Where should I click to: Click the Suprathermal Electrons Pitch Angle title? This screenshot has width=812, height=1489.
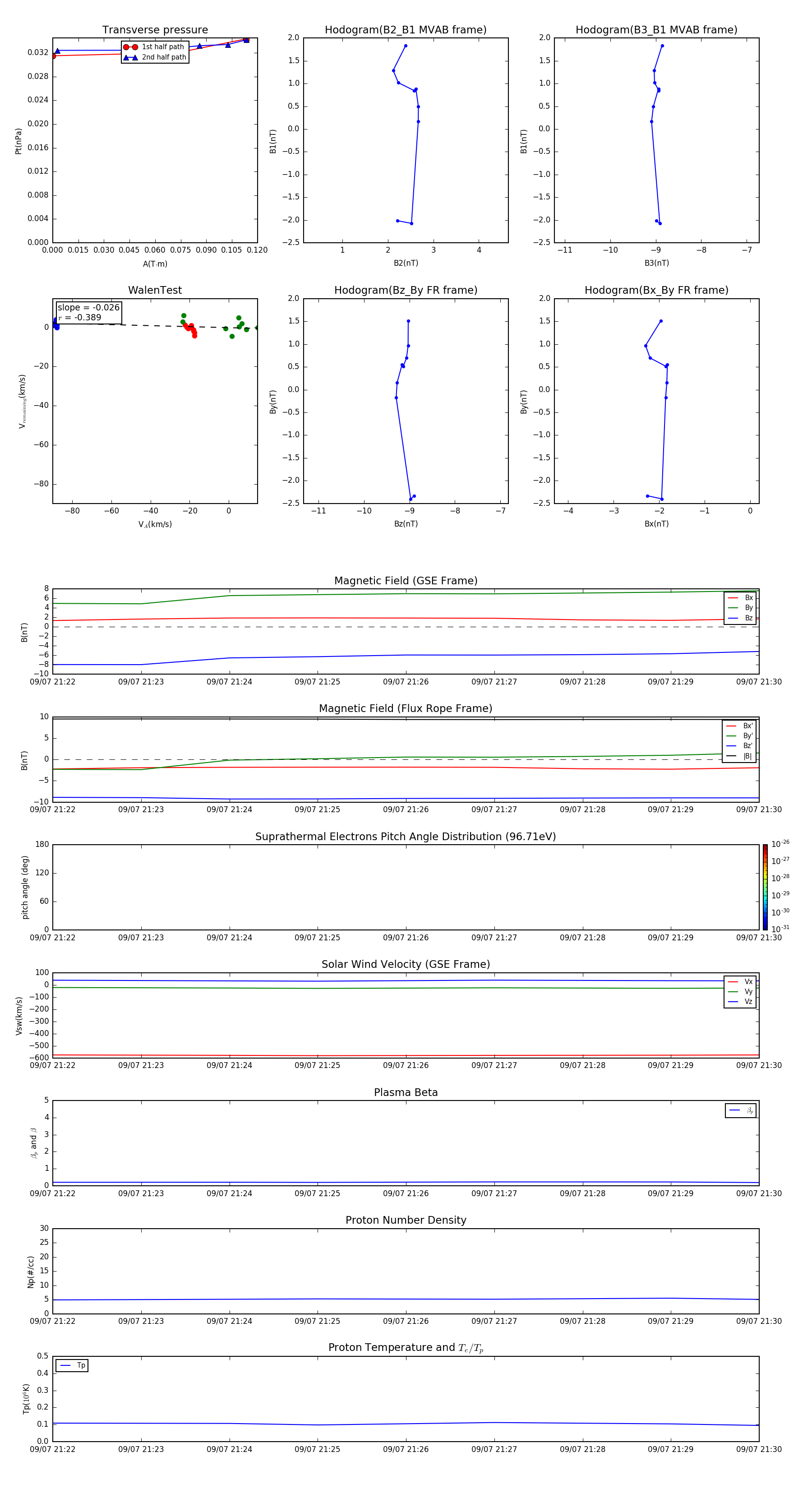click(406, 837)
